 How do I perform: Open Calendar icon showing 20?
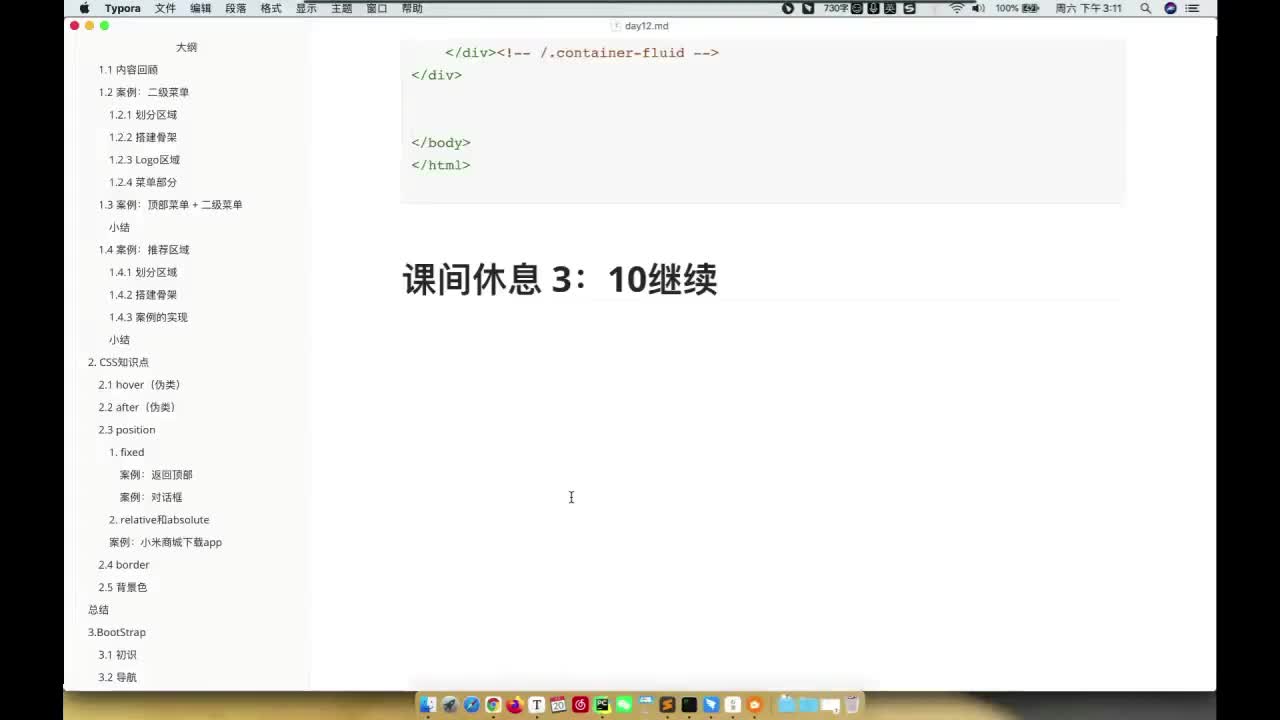pos(558,705)
